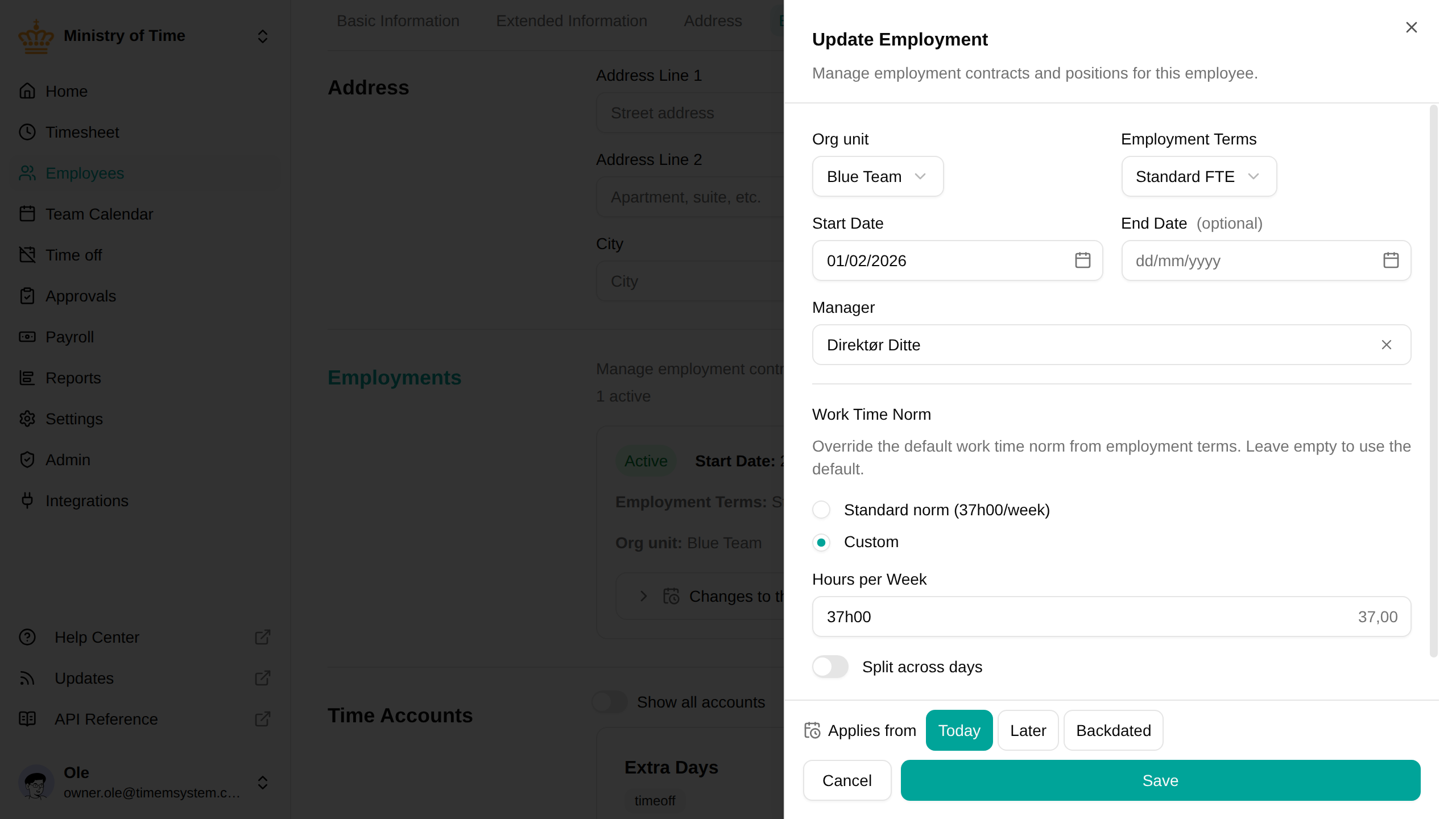Click the Timesheet clock icon
The image size is (1456, 819).
click(27, 132)
